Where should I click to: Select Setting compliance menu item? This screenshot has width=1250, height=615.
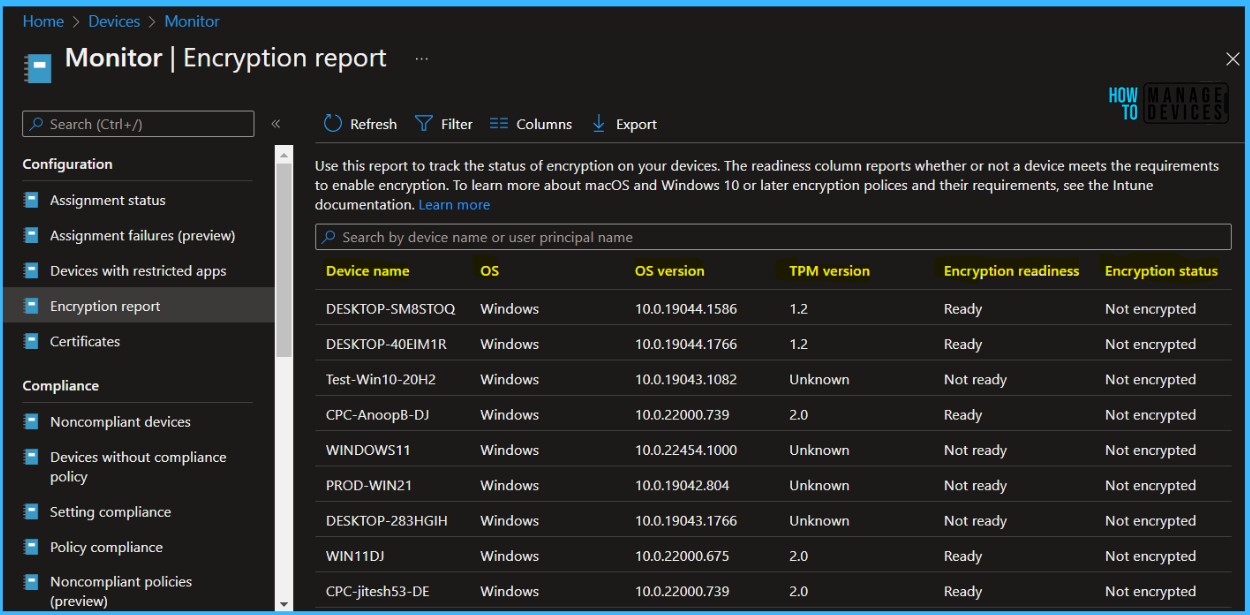[110, 512]
